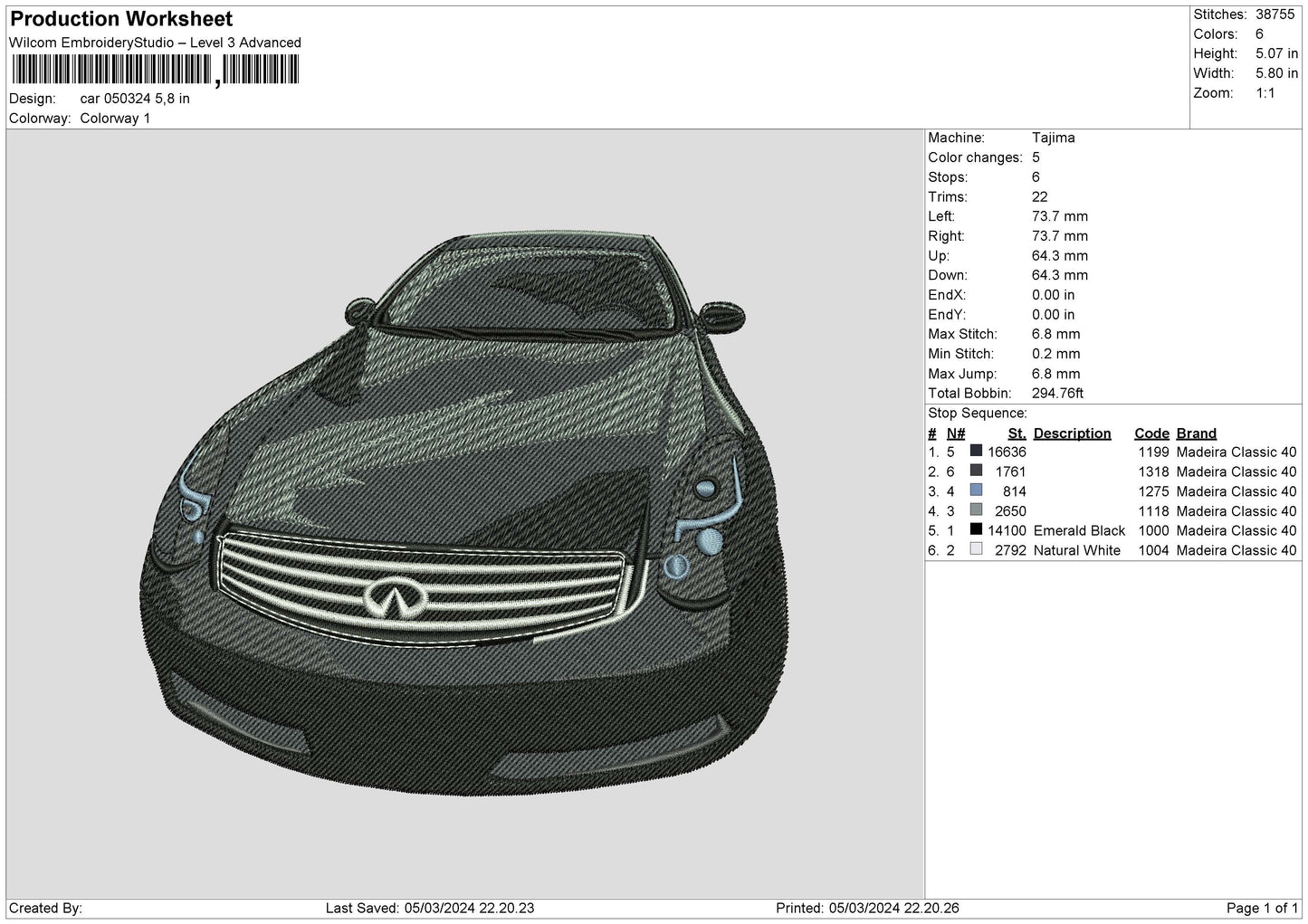Click the Up value '64.3 mm'
This screenshot has height=924, width=1308.
tap(1060, 256)
